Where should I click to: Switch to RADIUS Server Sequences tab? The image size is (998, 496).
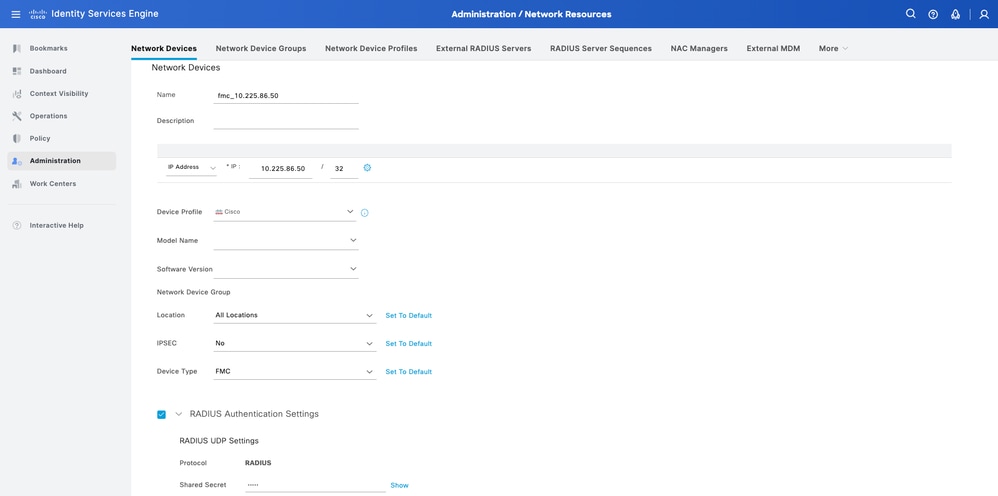click(601, 48)
